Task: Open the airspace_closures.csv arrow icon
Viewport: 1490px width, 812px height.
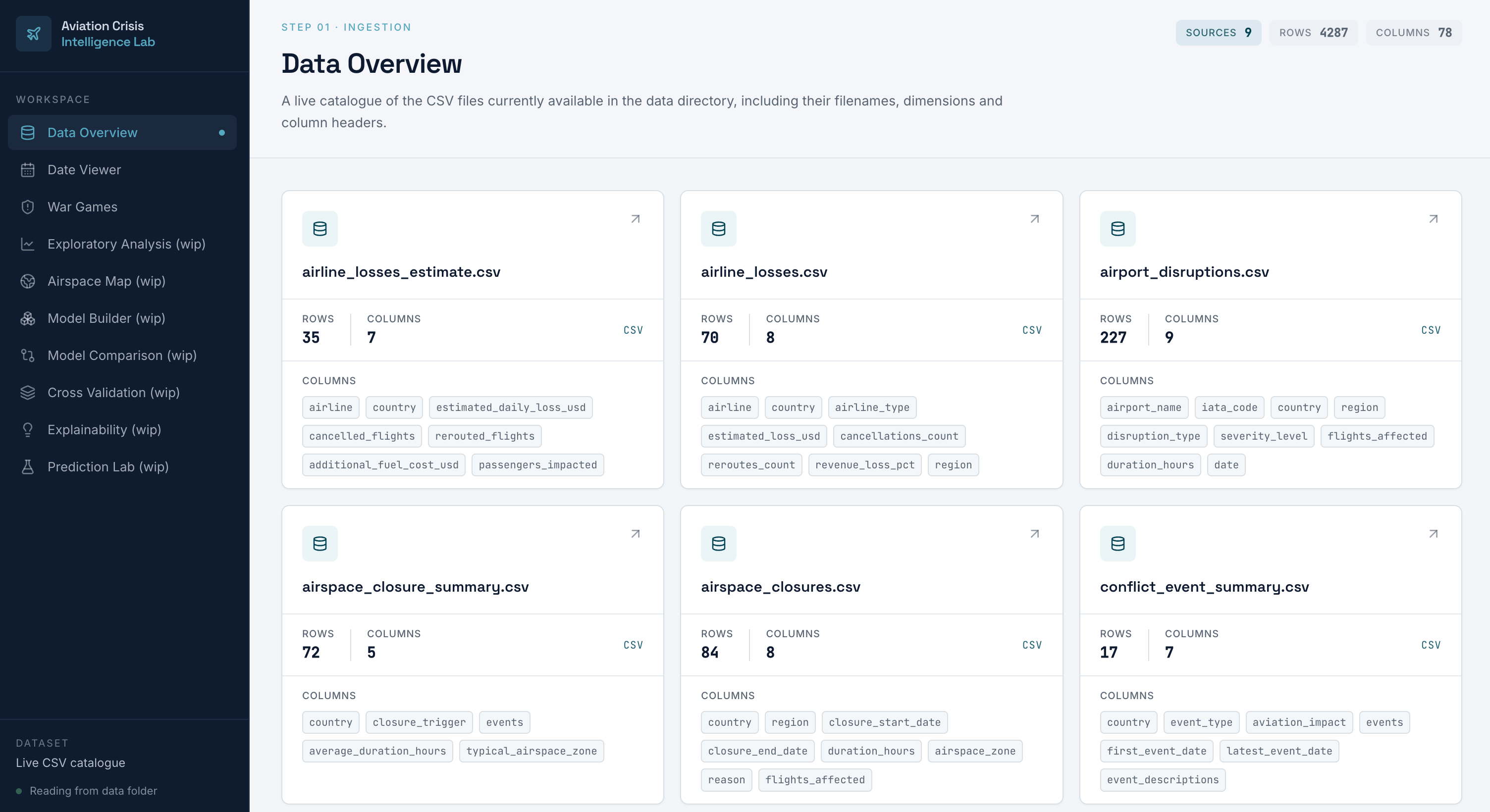Action: click(x=1034, y=533)
